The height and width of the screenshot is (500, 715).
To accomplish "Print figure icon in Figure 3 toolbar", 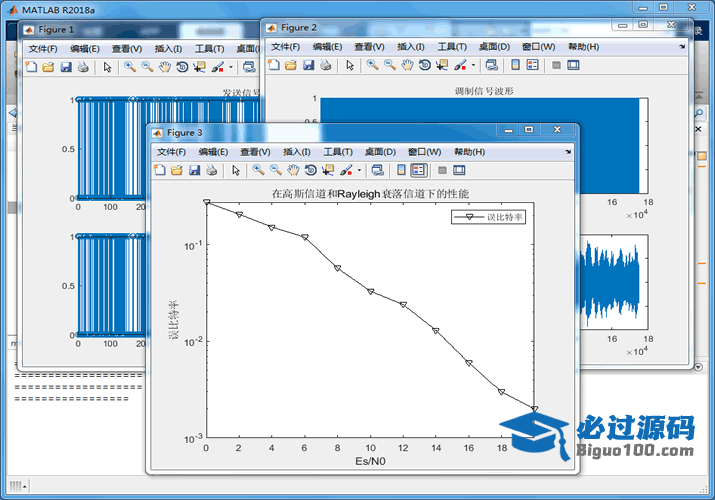I will [211, 170].
